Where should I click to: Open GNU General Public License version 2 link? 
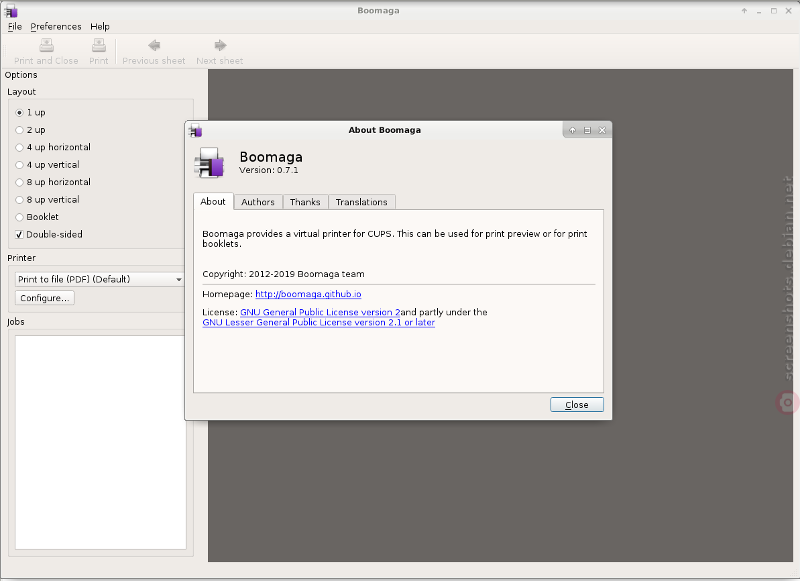(320, 312)
